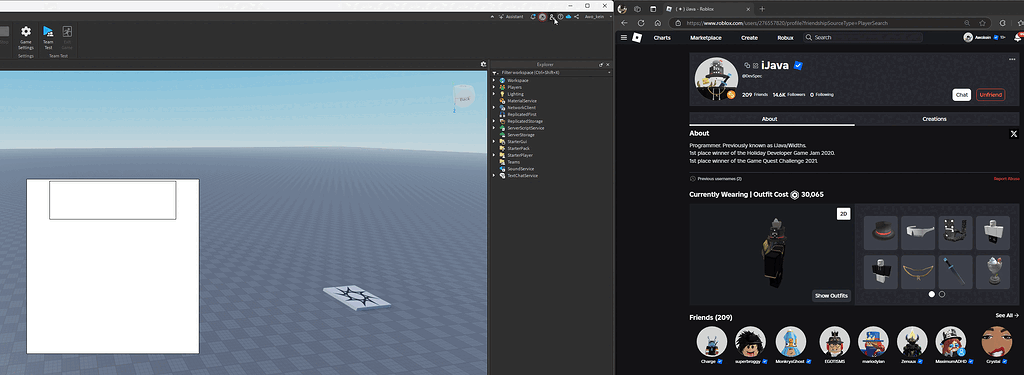Open the white shades item thumbnail

(918, 233)
